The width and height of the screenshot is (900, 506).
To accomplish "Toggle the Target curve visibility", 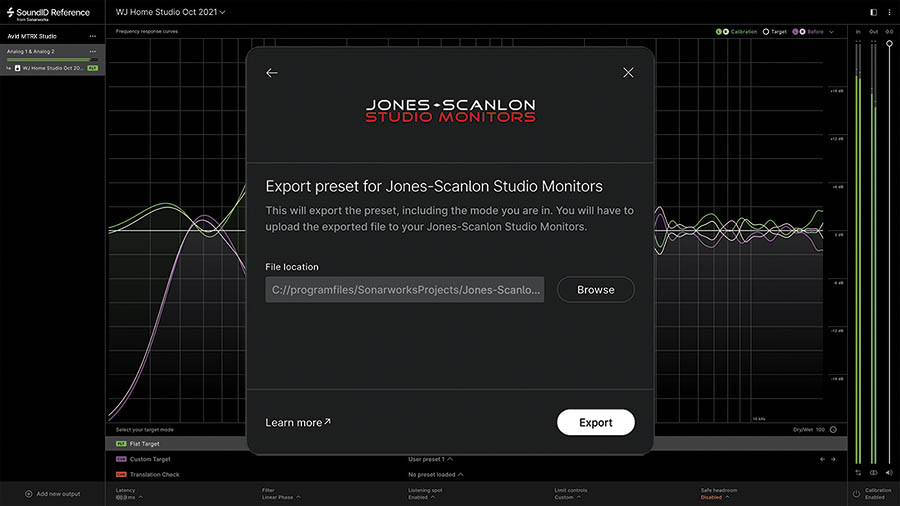I will pos(765,32).
